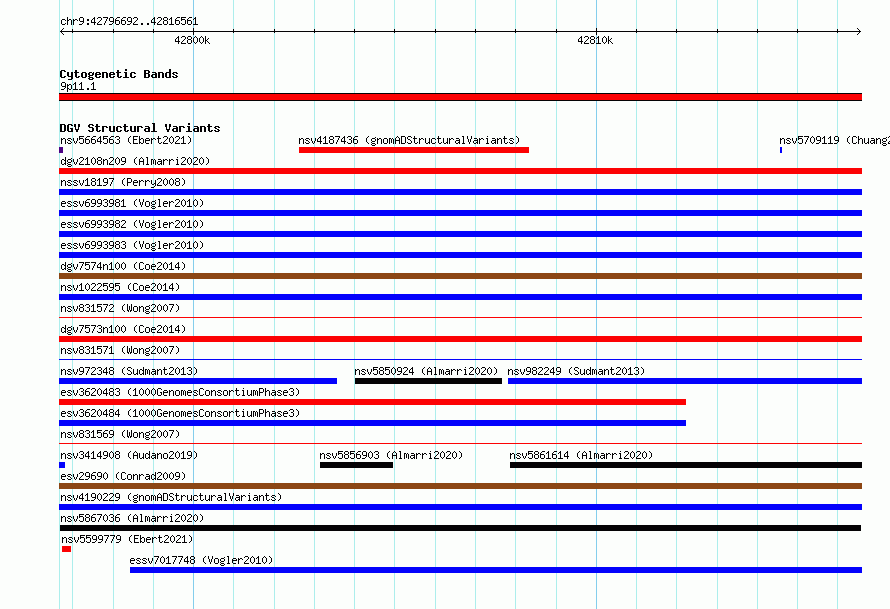890x609 pixels.
Task: Click the 9p11.1 cytogenetic band red bar
Action: 460,97
